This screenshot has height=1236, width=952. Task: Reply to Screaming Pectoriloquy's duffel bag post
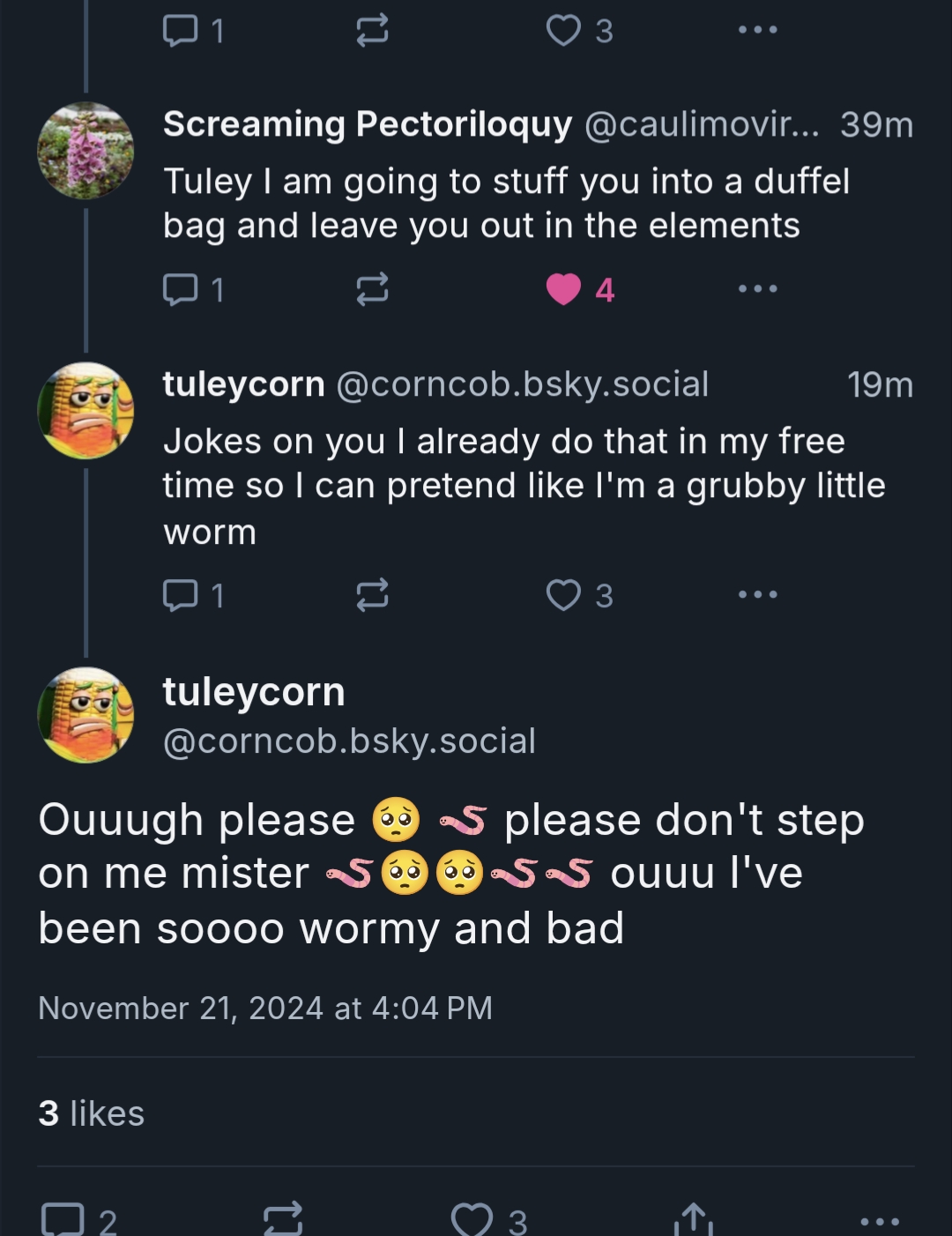pos(181,289)
